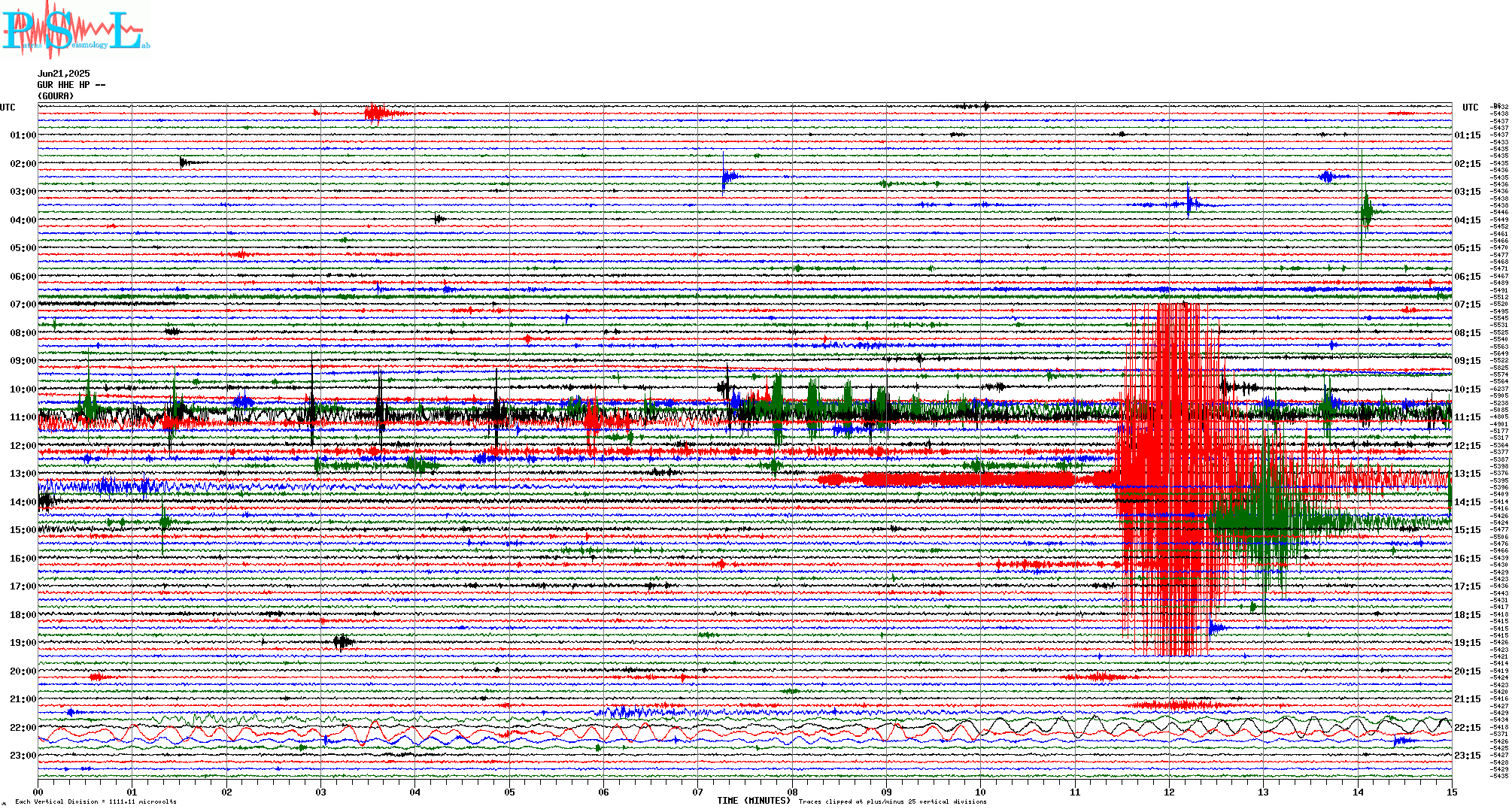Choose the 05:00 hour label

23,248
